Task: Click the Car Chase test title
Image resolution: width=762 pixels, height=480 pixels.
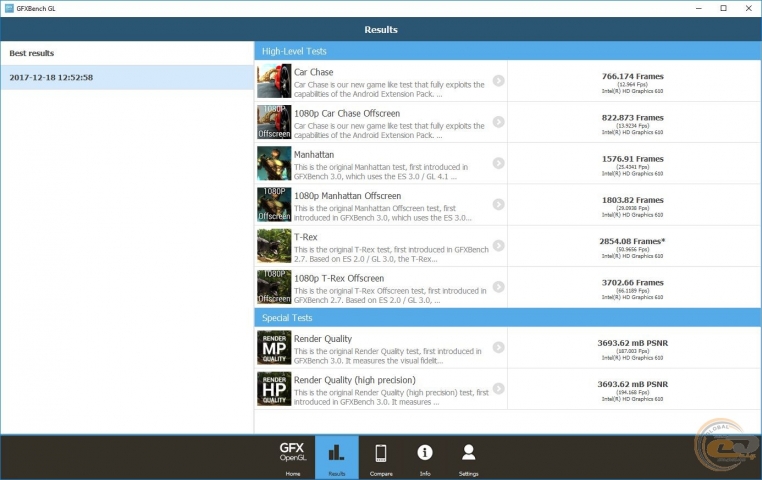Action: [313, 72]
